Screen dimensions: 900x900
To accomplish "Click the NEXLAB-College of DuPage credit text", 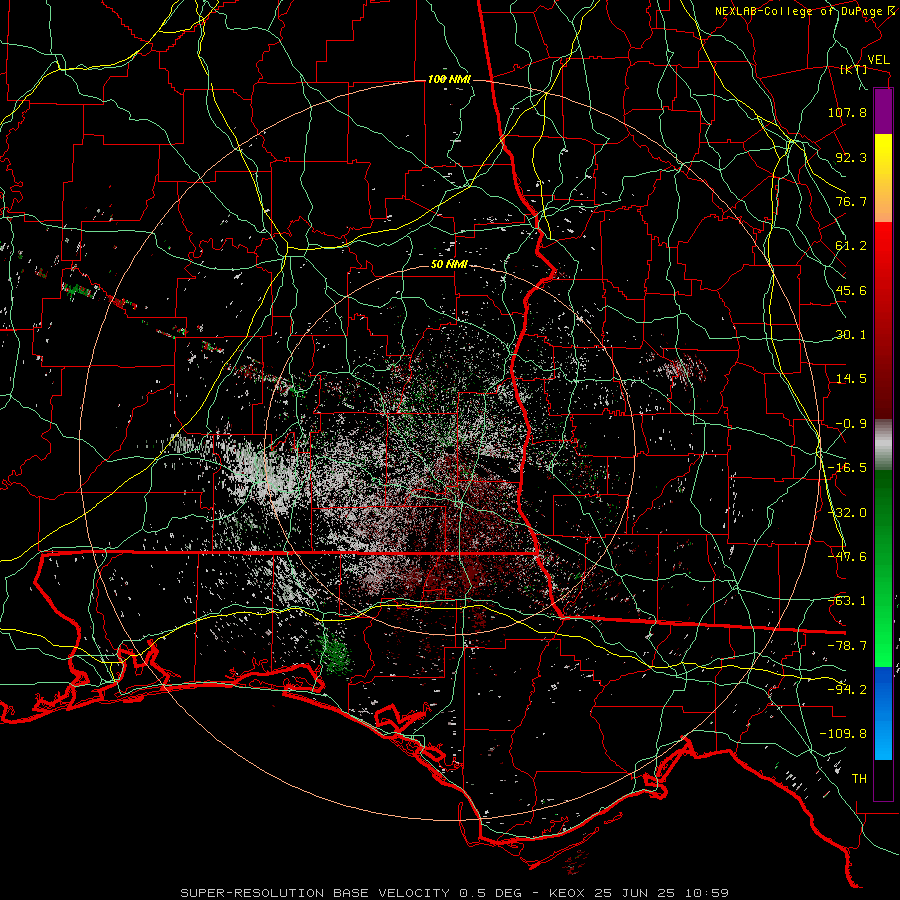I will coord(798,11).
